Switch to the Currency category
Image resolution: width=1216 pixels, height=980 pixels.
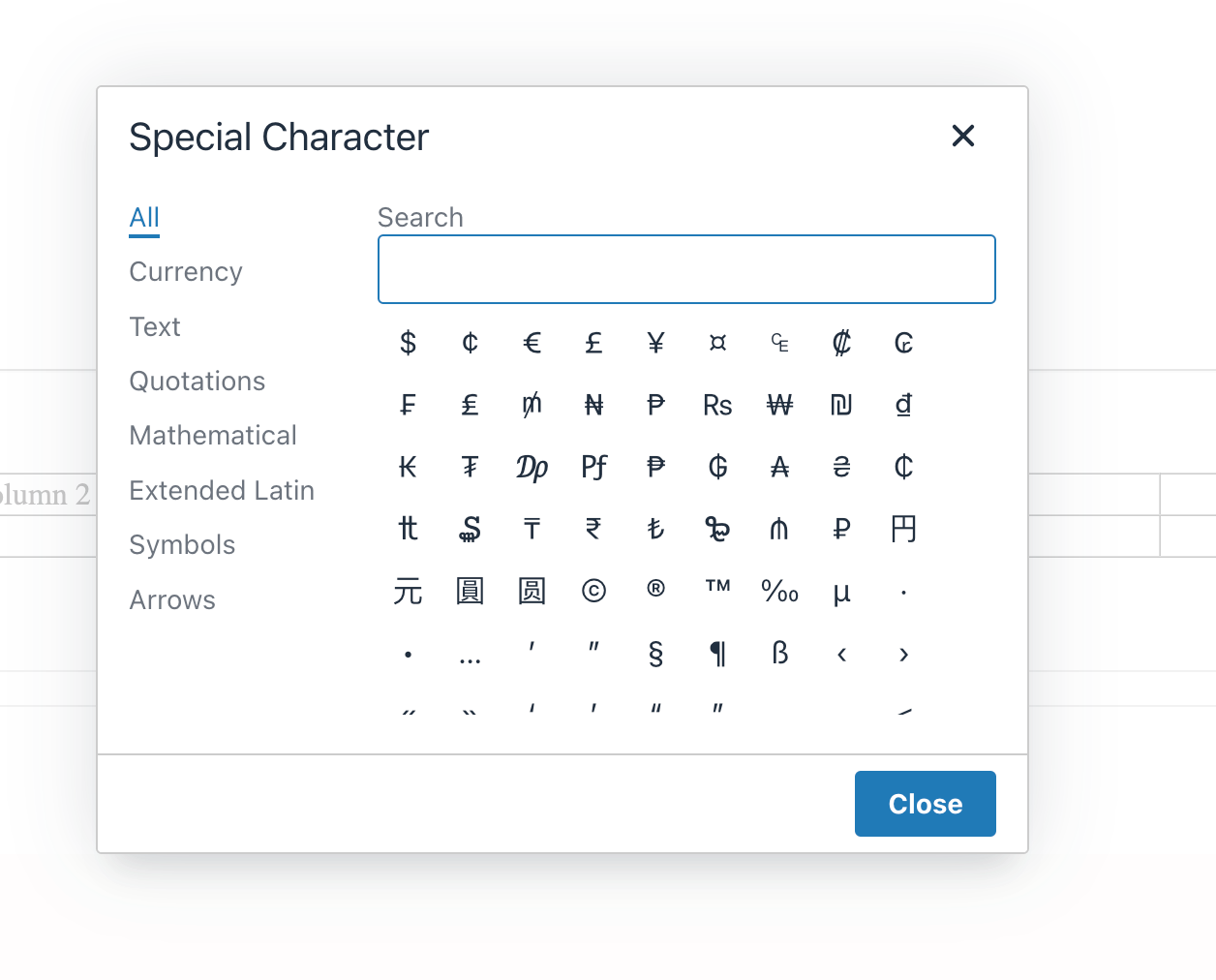(x=186, y=272)
